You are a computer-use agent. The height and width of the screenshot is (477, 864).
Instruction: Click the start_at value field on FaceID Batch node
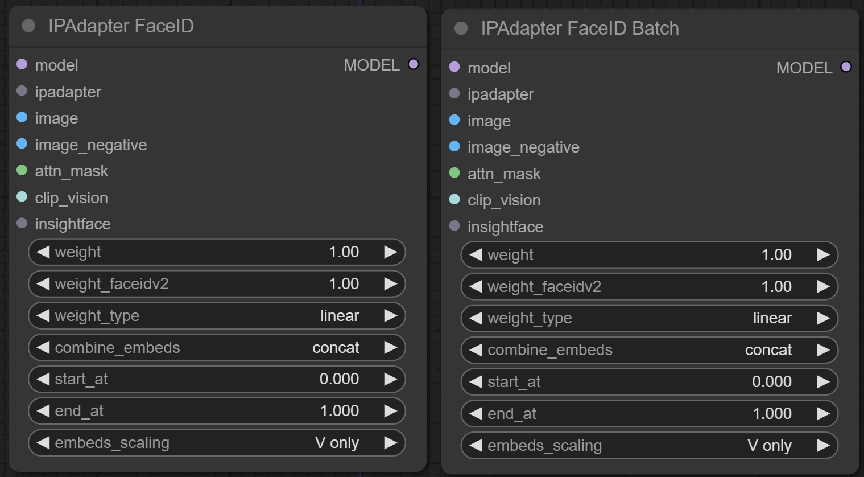[x=649, y=382]
